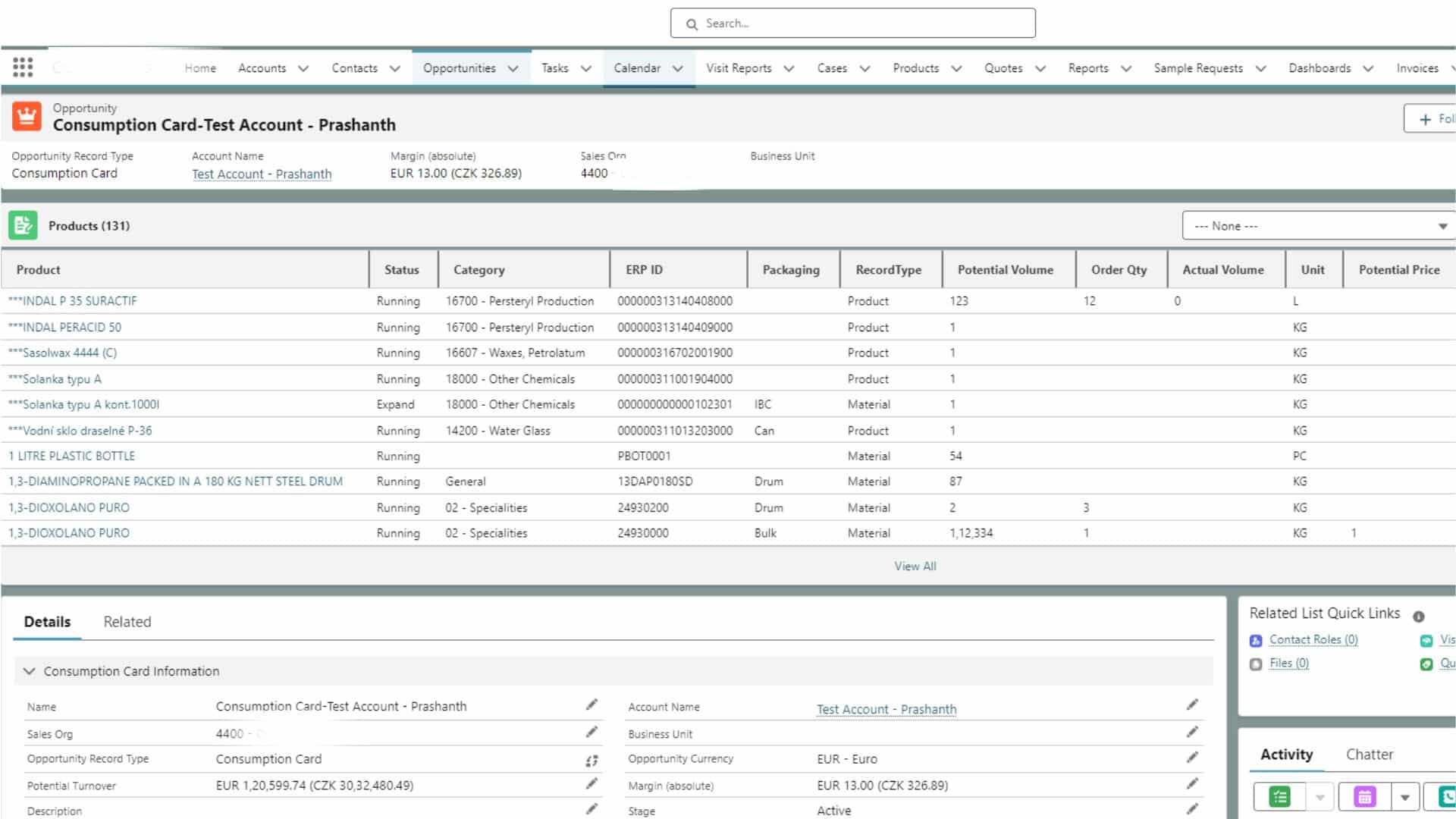Open the Calendar tab dropdown chevron
Screen dimensions: 1456x819
point(678,68)
